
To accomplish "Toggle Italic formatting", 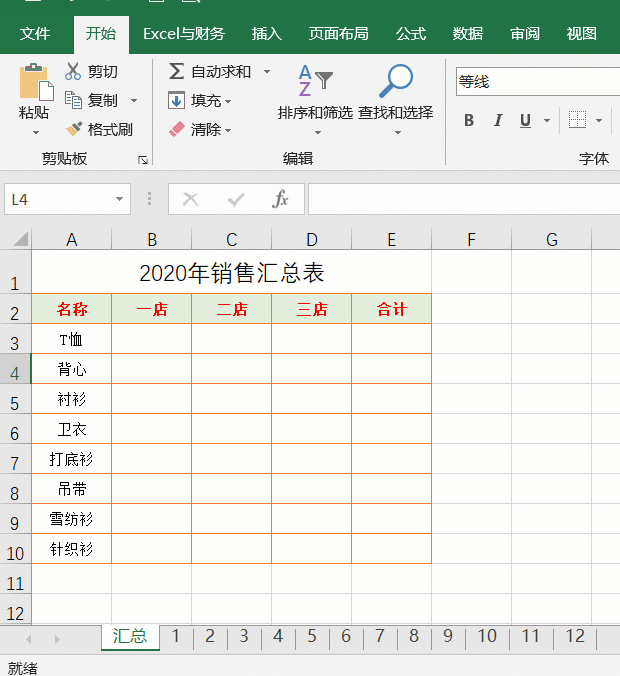I will click(x=498, y=120).
